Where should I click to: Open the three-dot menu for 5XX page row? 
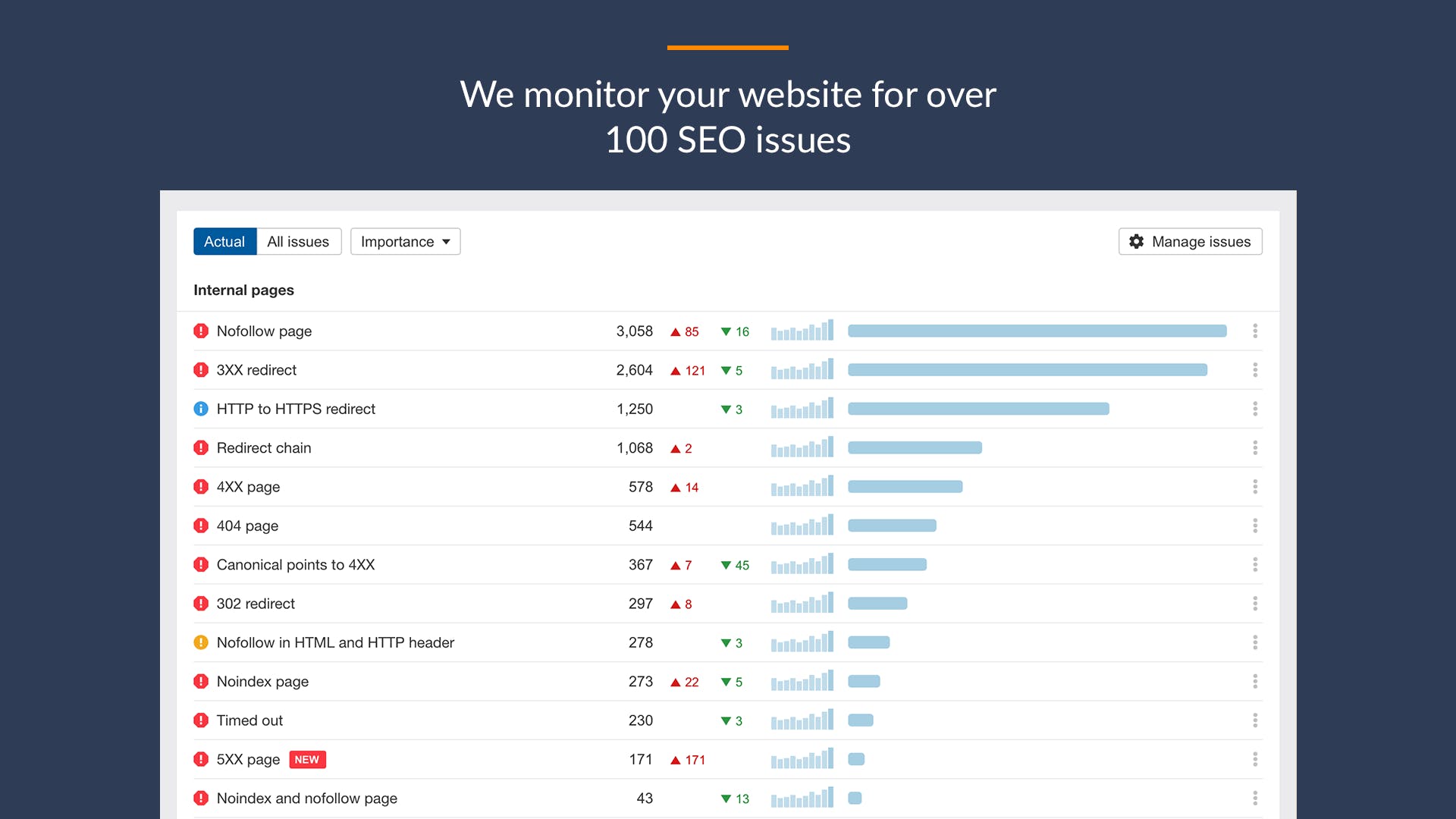[x=1255, y=759]
